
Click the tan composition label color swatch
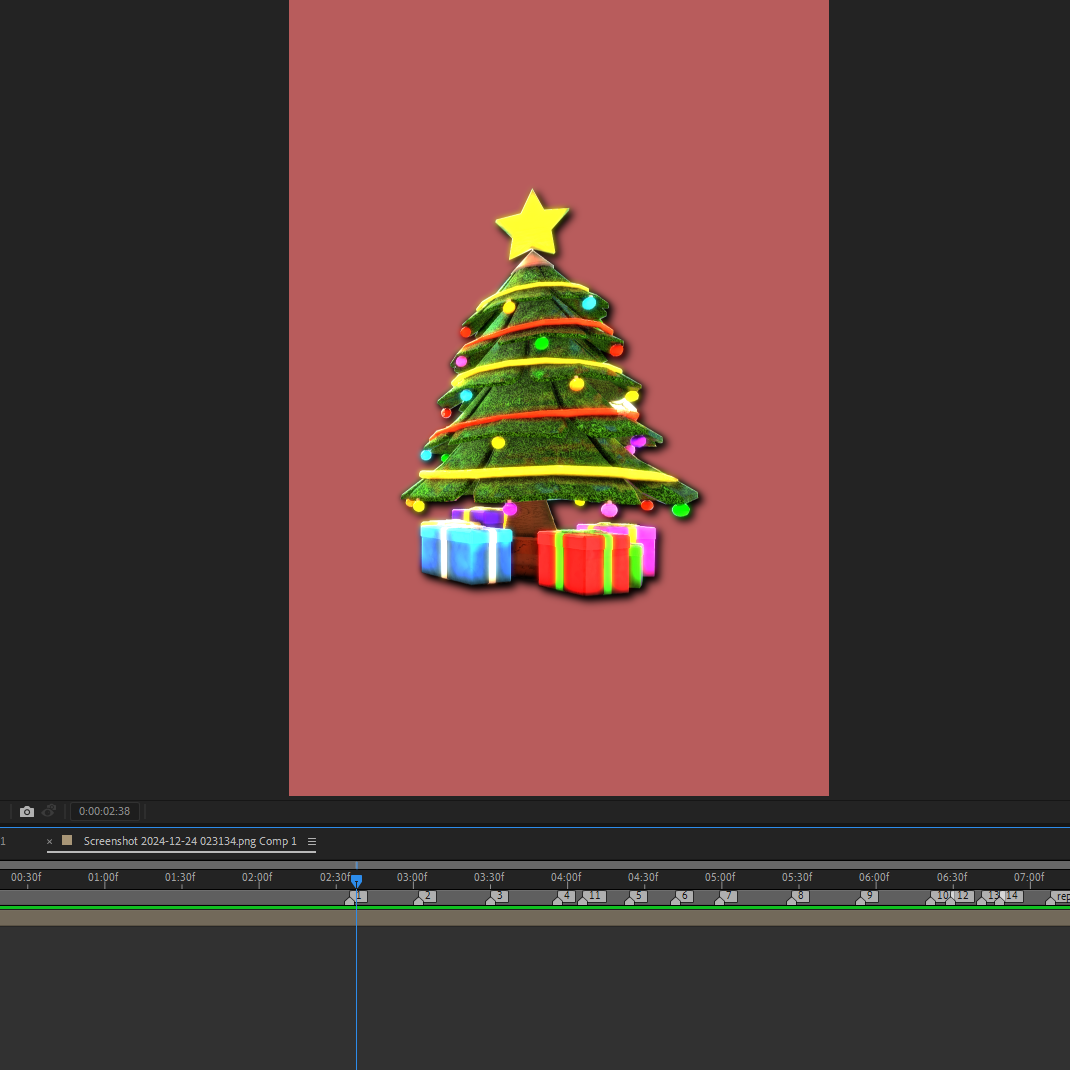point(67,841)
